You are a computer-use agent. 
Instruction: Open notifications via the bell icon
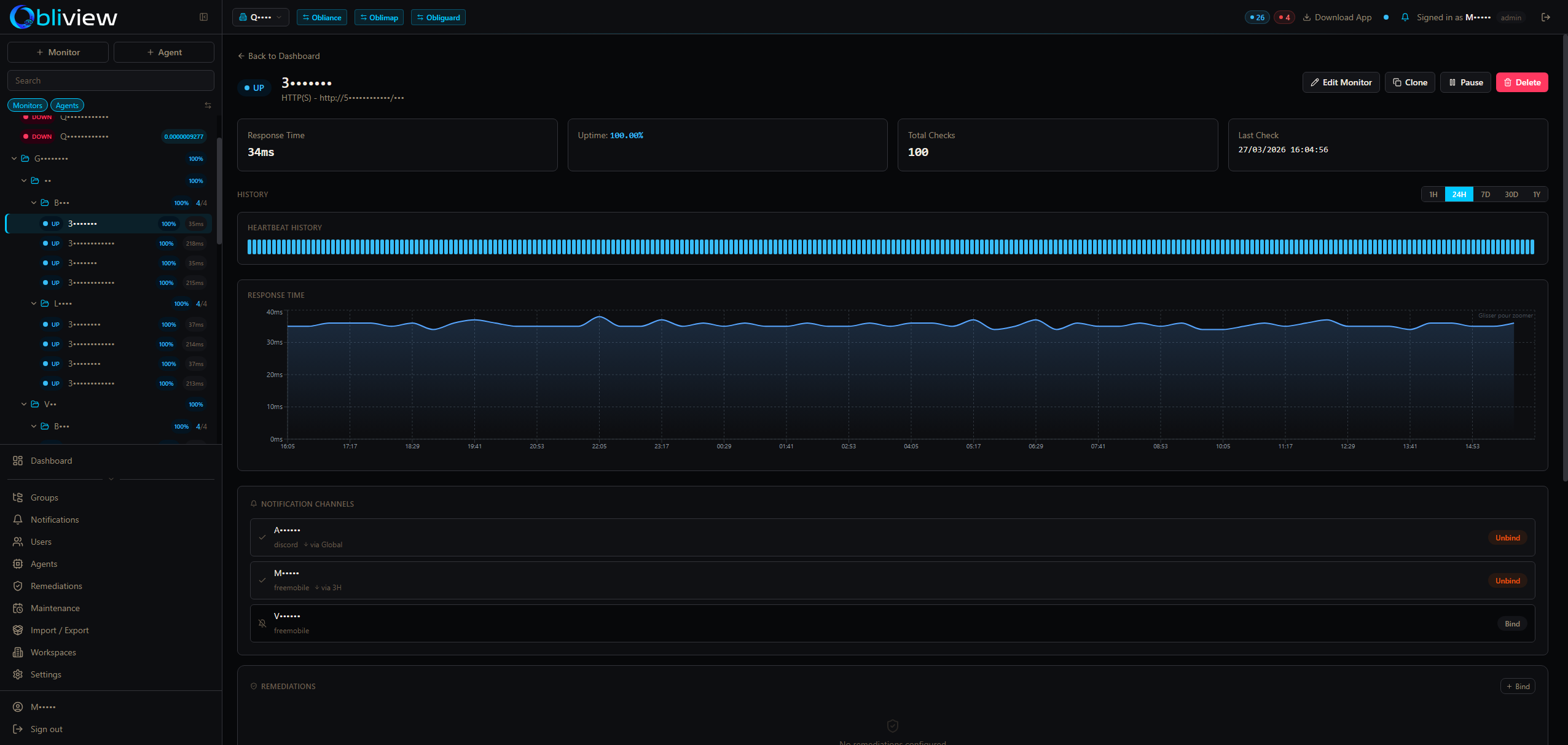pos(1405,17)
